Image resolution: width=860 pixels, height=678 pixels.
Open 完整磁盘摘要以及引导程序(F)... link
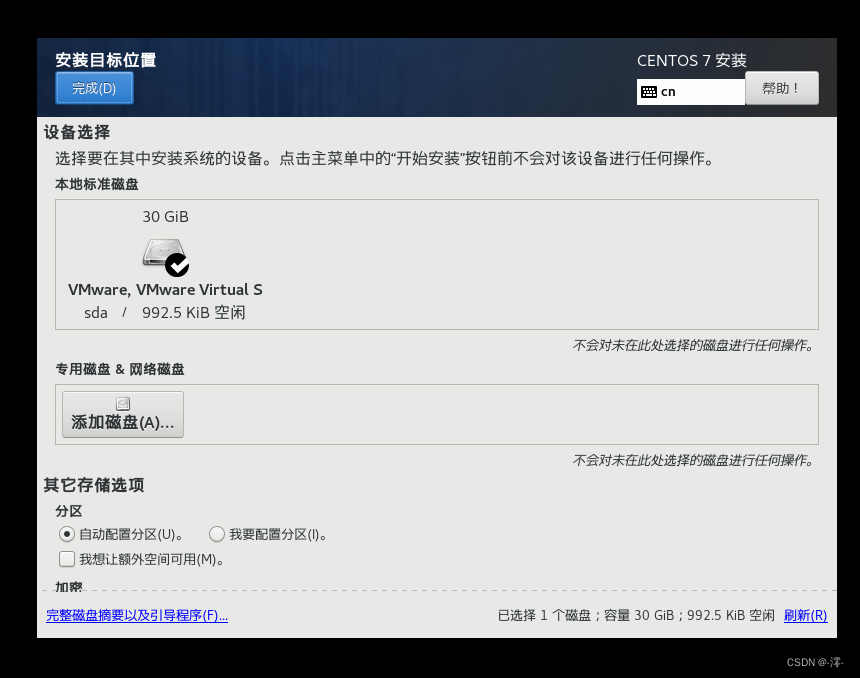[137, 615]
